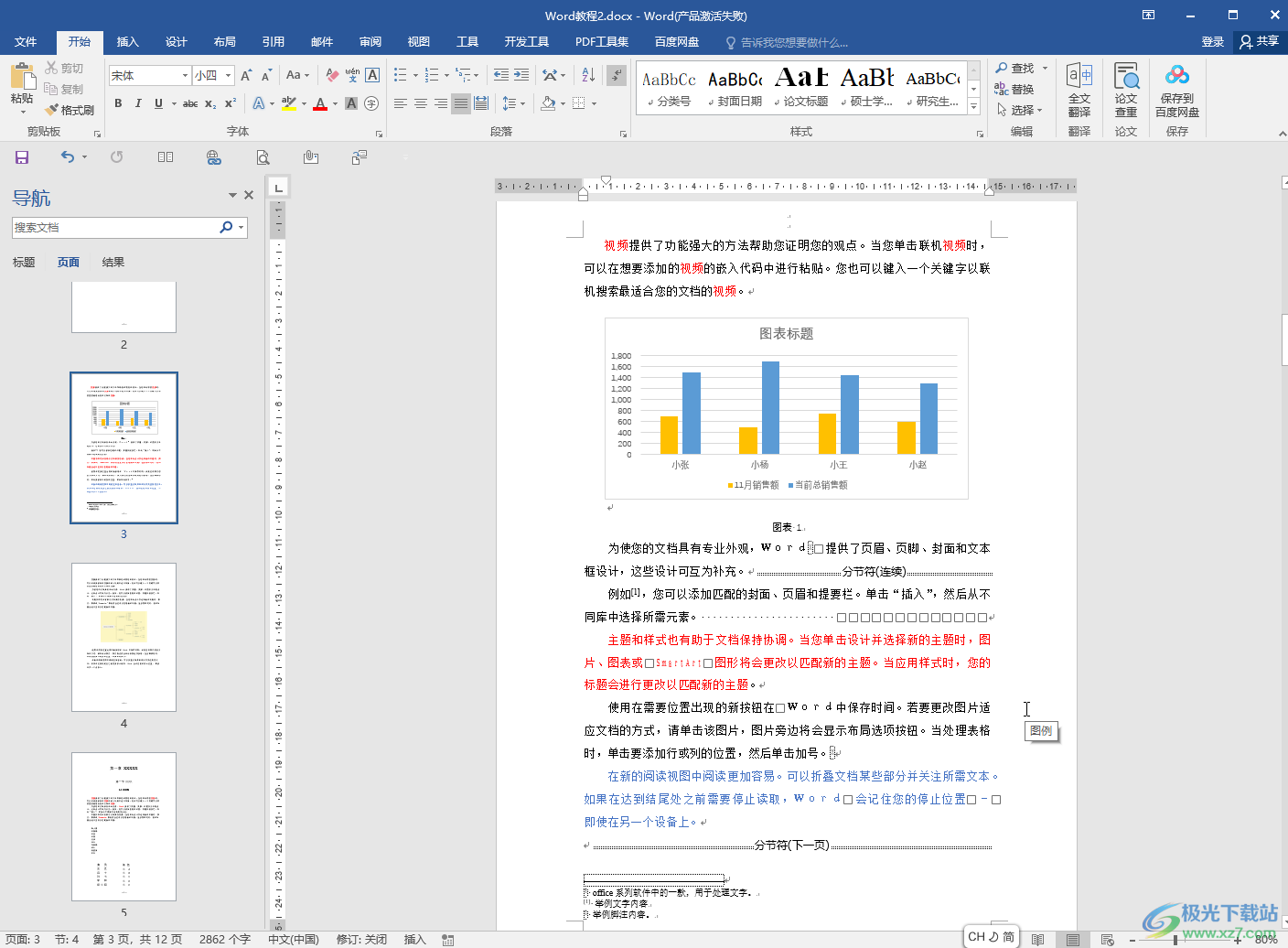The width and height of the screenshot is (1288, 948).
Task: Expand bullet list style dropdown arrow
Action: point(415,76)
